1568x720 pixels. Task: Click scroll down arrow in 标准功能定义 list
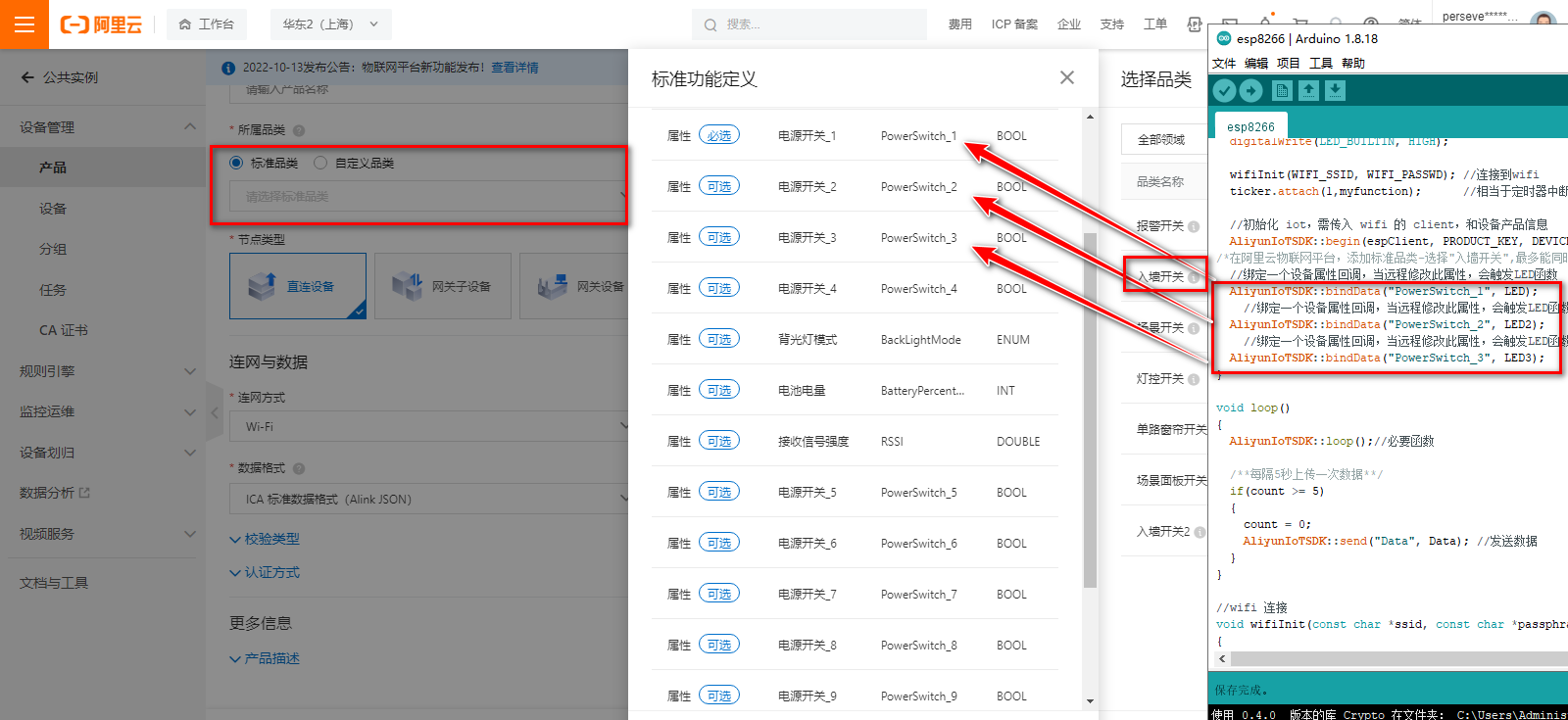tap(1090, 700)
